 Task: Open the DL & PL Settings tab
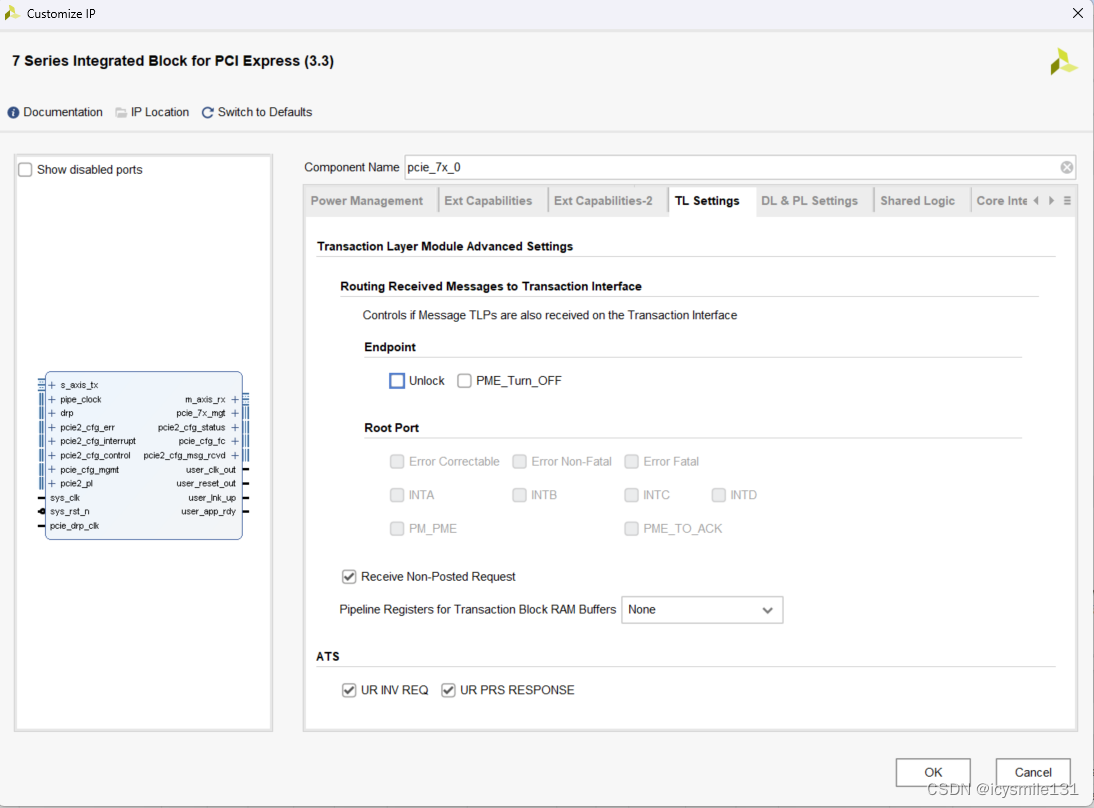[809, 201]
